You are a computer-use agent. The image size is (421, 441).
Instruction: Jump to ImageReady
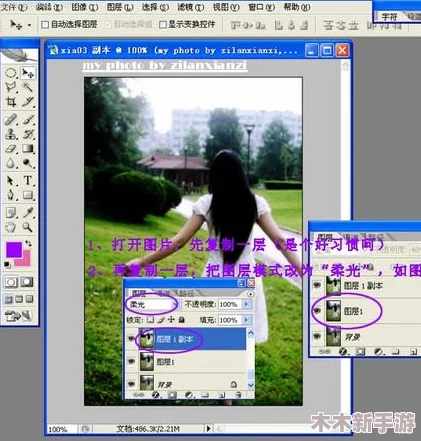[x=18, y=315]
